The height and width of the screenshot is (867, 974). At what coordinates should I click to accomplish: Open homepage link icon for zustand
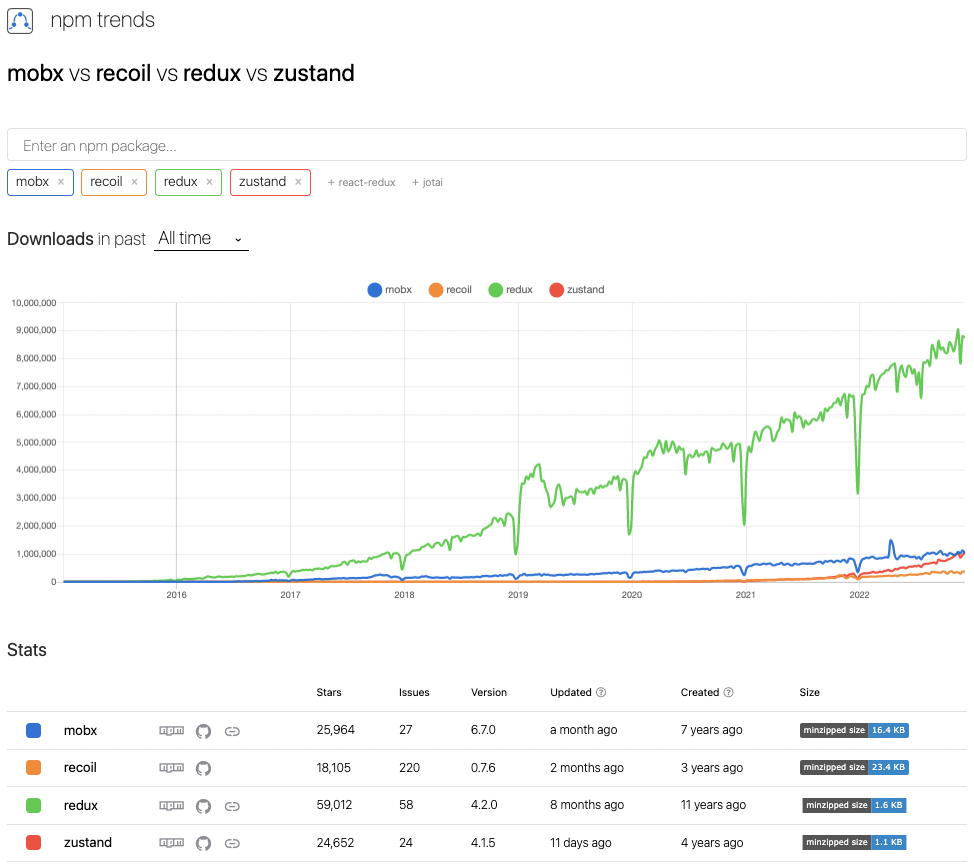232,843
